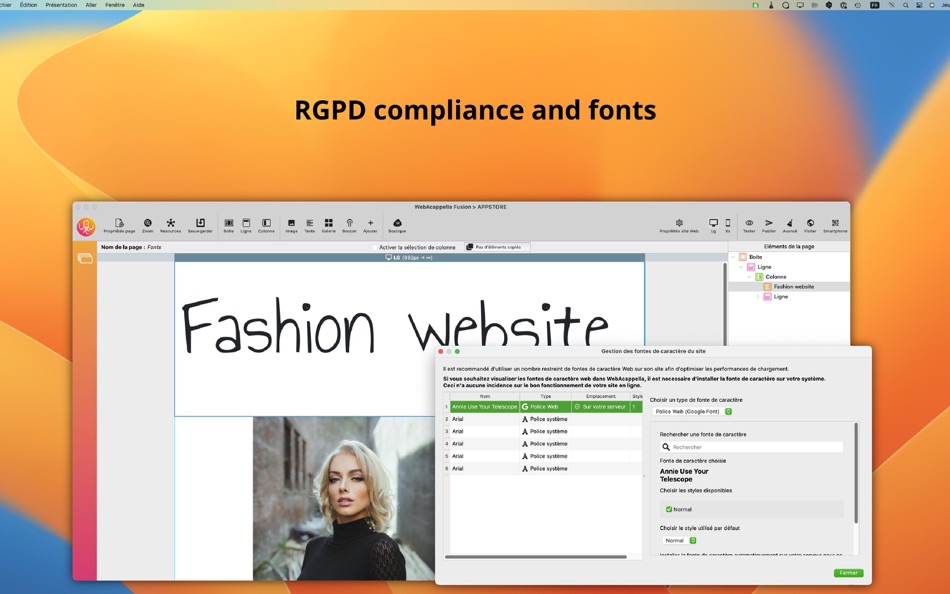Select the Annie Use Your Telescope font row

(x=543, y=407)
